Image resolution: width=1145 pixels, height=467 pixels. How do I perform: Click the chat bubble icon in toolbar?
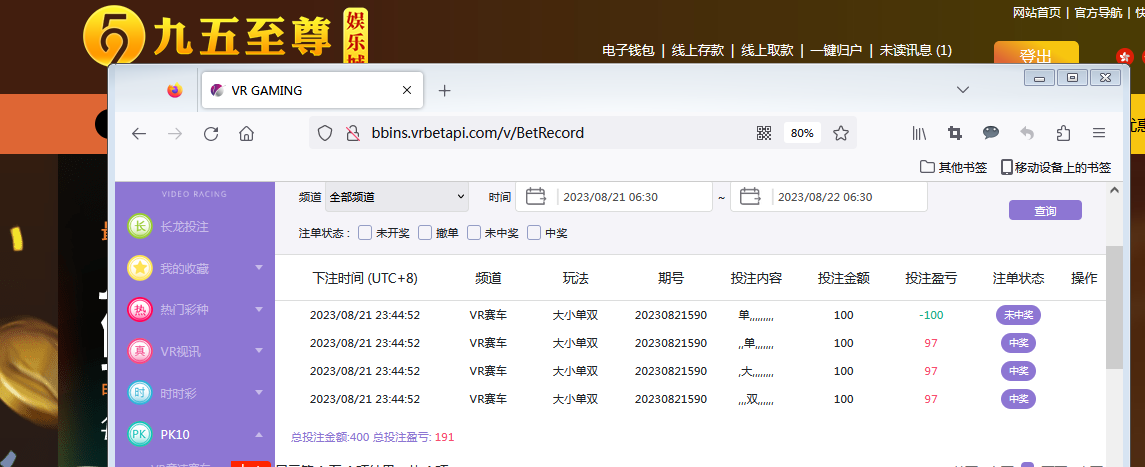(991, 132)
